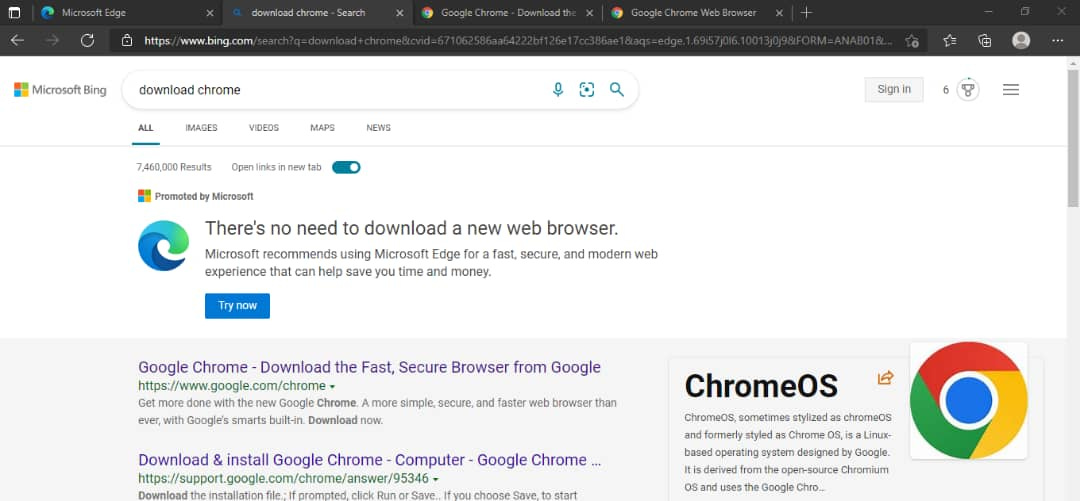Viewport: 1080px width, 501px height.
Task: Search by voice using microphone
Action: click(x=558, y=90)
